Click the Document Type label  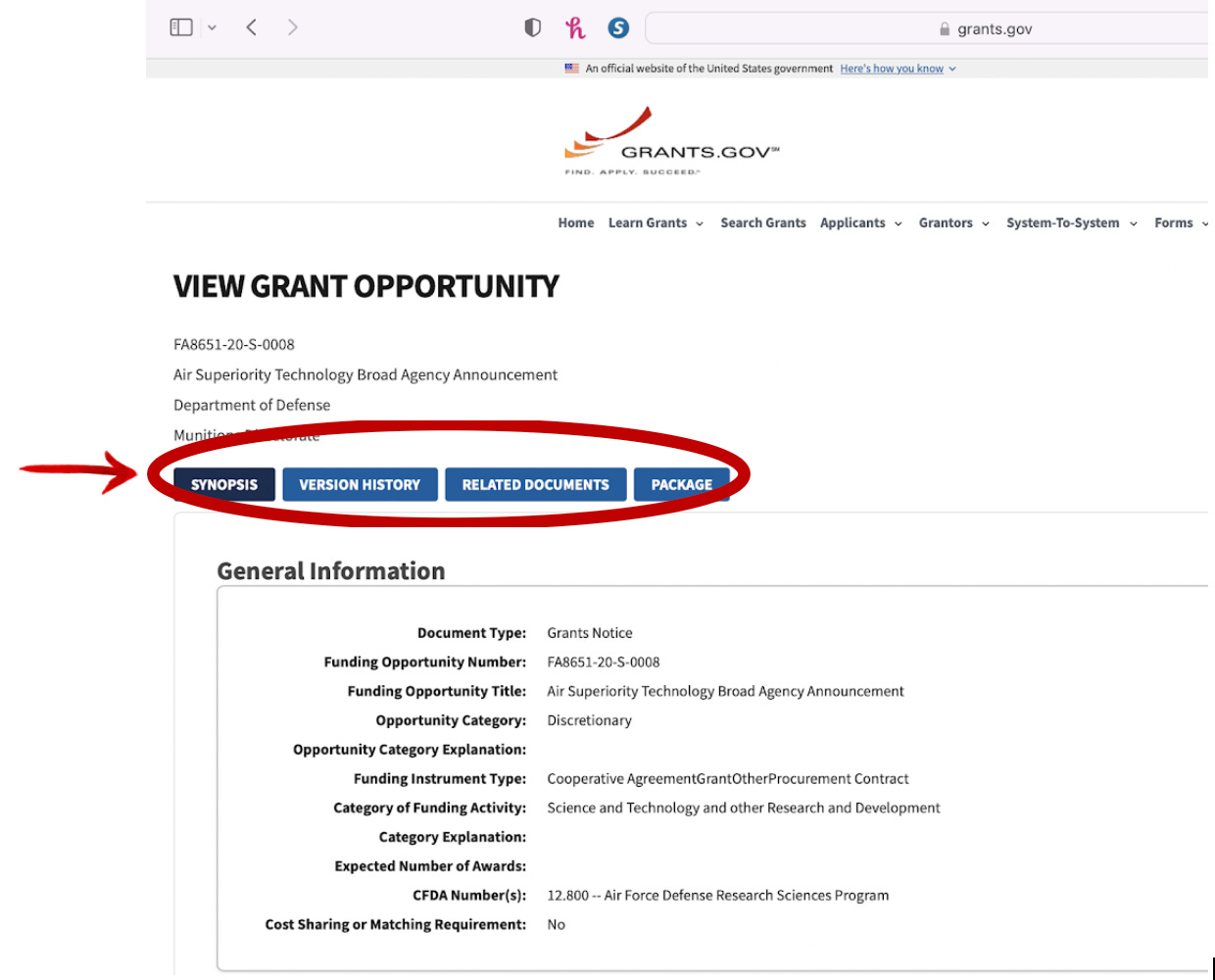coord(472,633)
